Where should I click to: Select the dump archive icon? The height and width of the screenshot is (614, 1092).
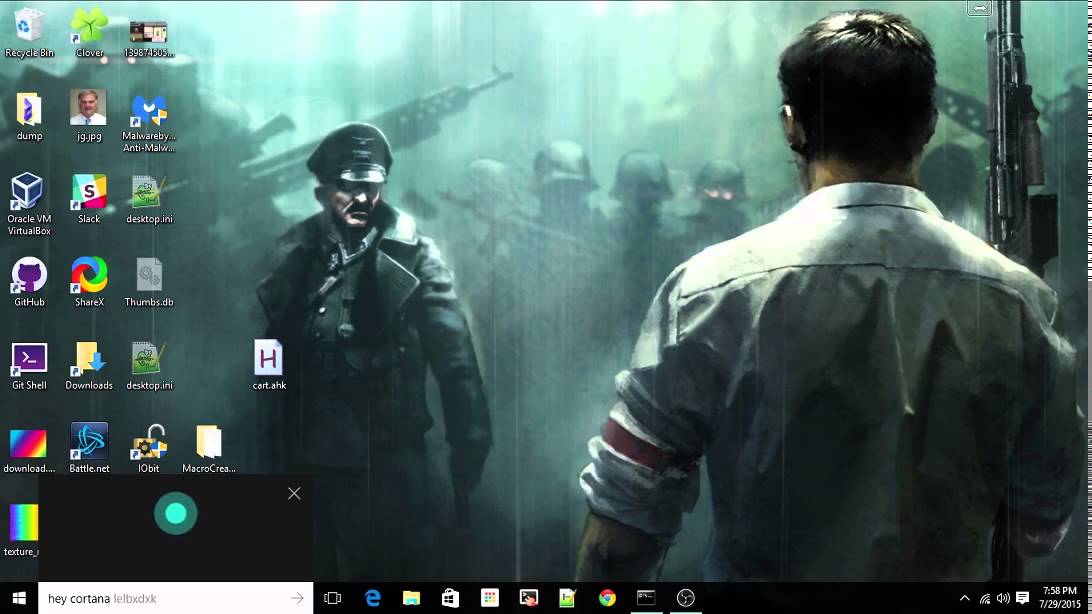29,109
